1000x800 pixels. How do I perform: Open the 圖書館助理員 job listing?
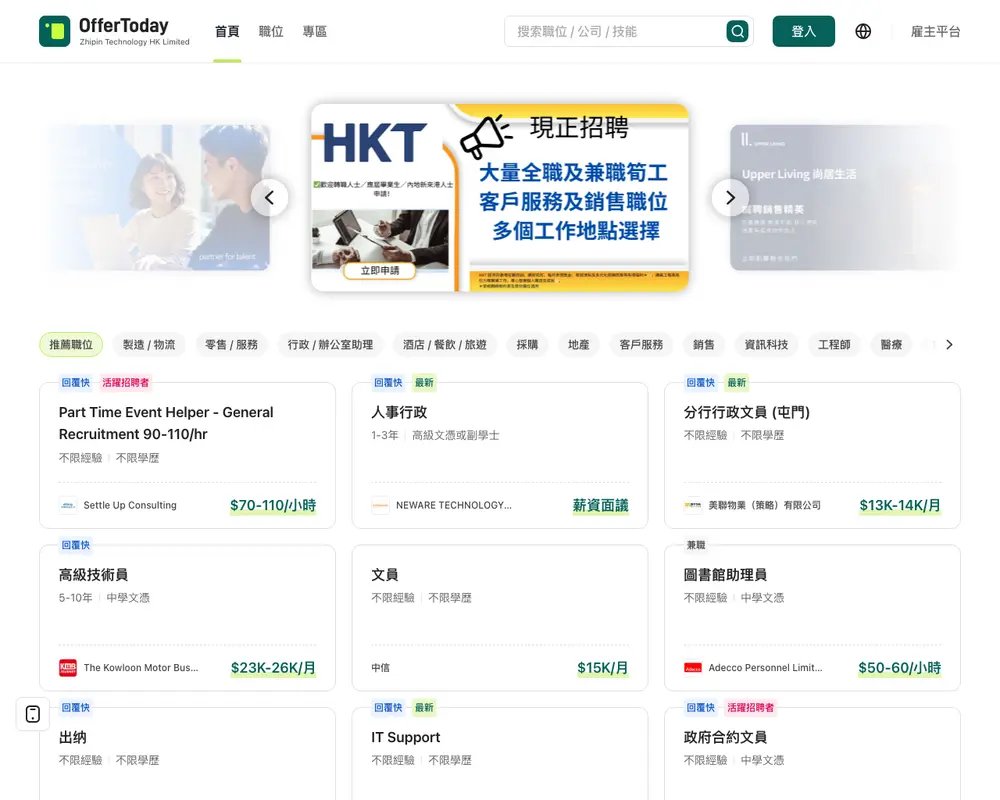tap(725, 575)
